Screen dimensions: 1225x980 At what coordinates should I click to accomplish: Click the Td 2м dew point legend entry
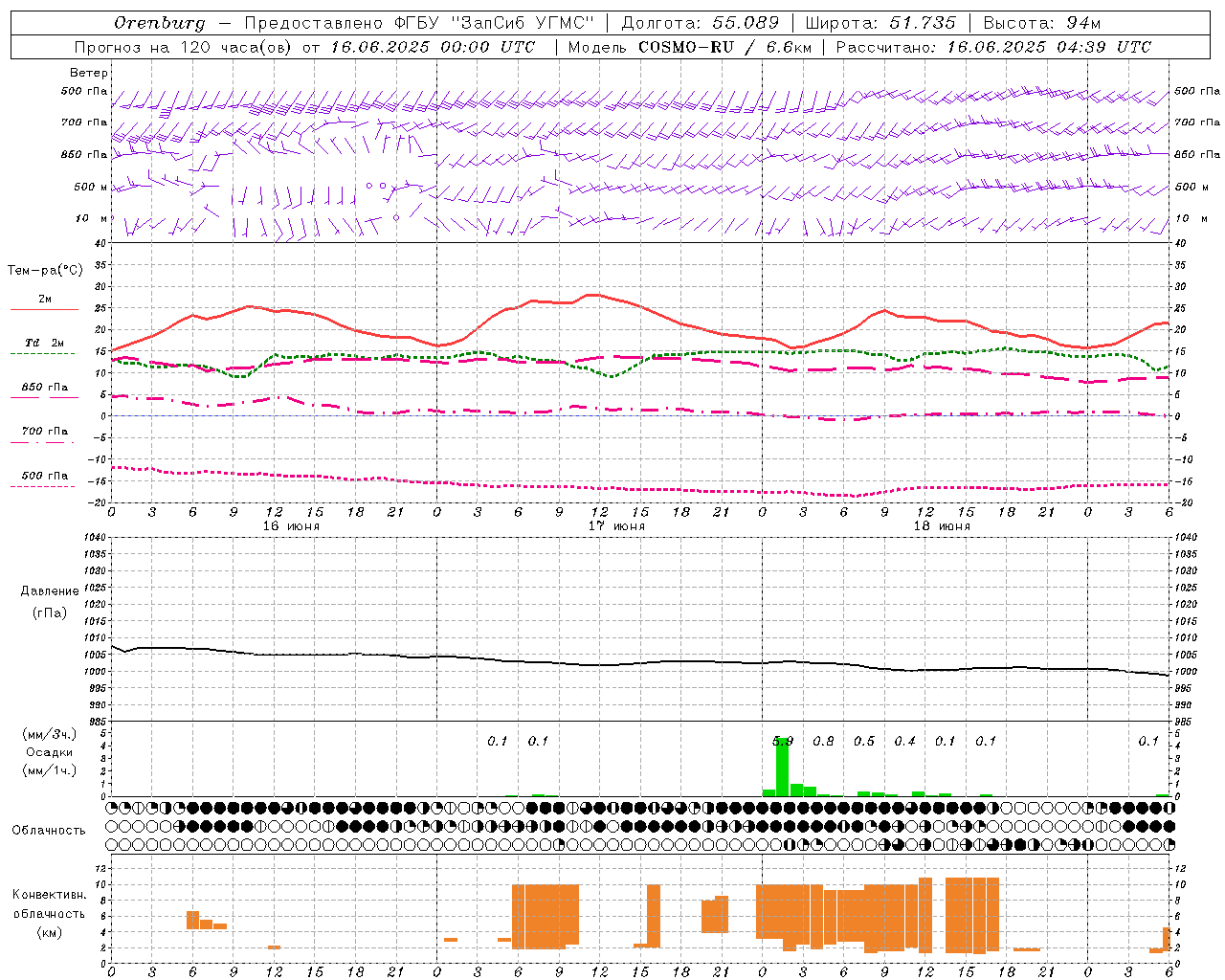point(44,343)
